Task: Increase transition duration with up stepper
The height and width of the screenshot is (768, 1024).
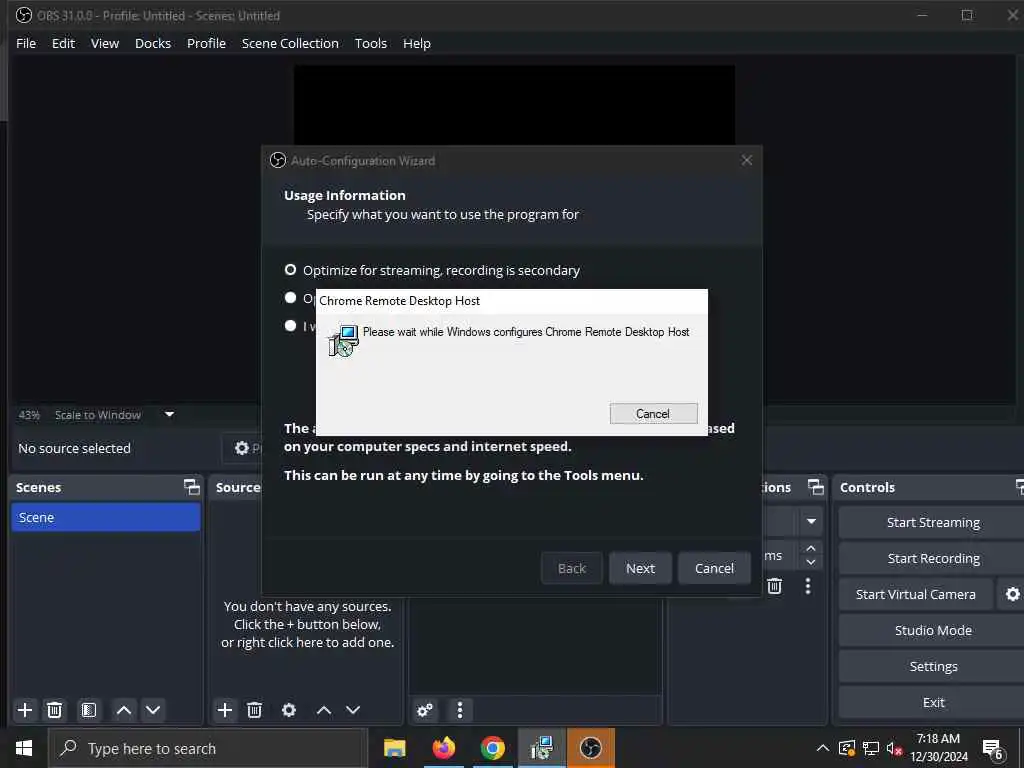Action: click(x=811, y=549)
